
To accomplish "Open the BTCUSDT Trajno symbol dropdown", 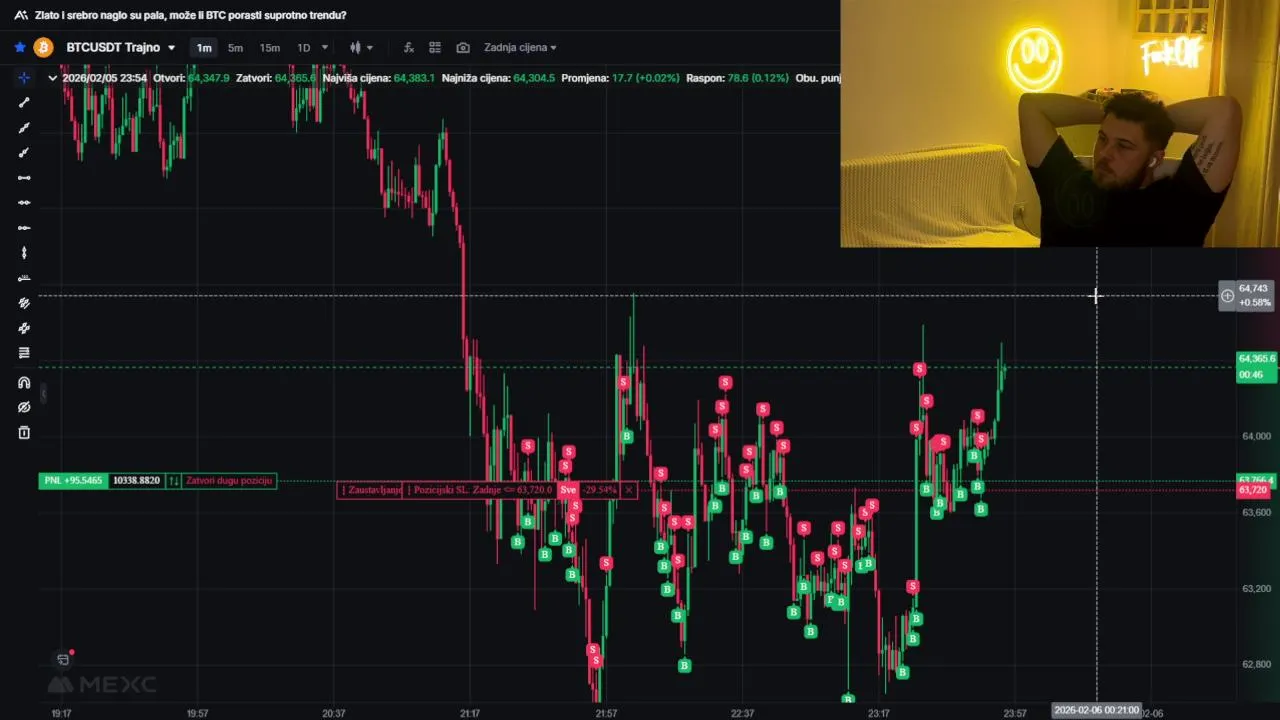I will click(x=120, y=47).
